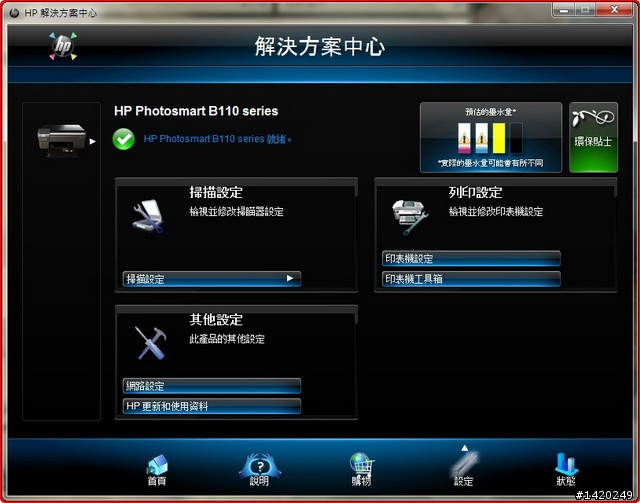Viewport: 640px width, 503px height.
Task: Click the HP logo icon in header
Action: coord(63,46)
